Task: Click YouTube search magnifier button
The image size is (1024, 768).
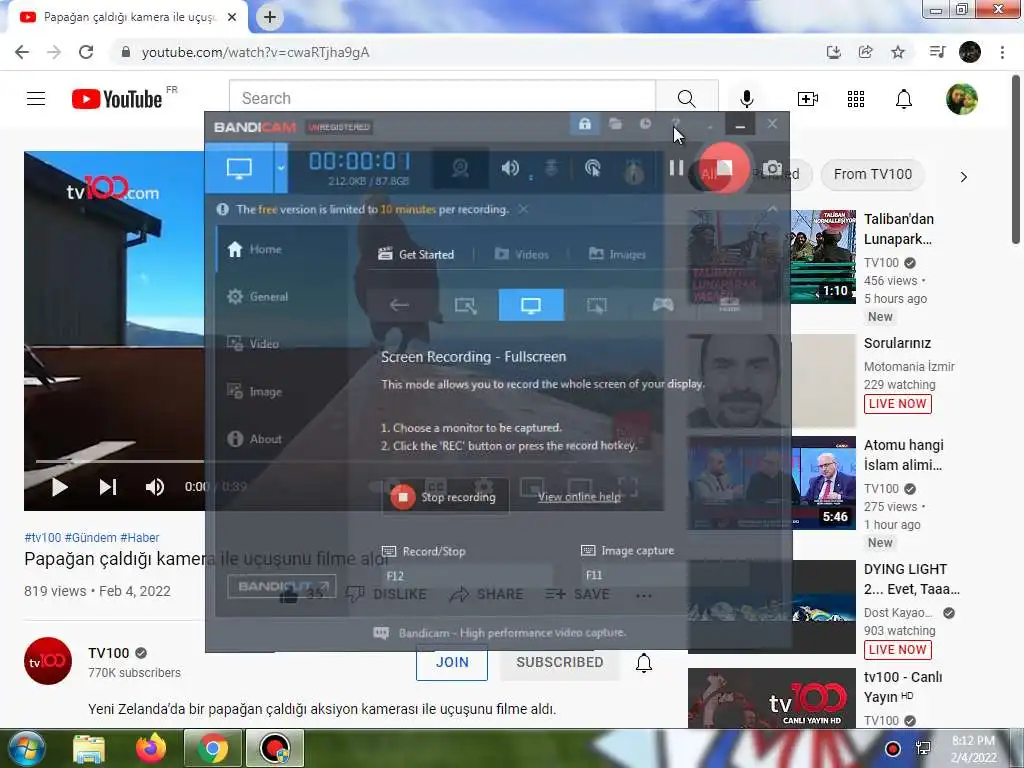Action: (686, 98)
